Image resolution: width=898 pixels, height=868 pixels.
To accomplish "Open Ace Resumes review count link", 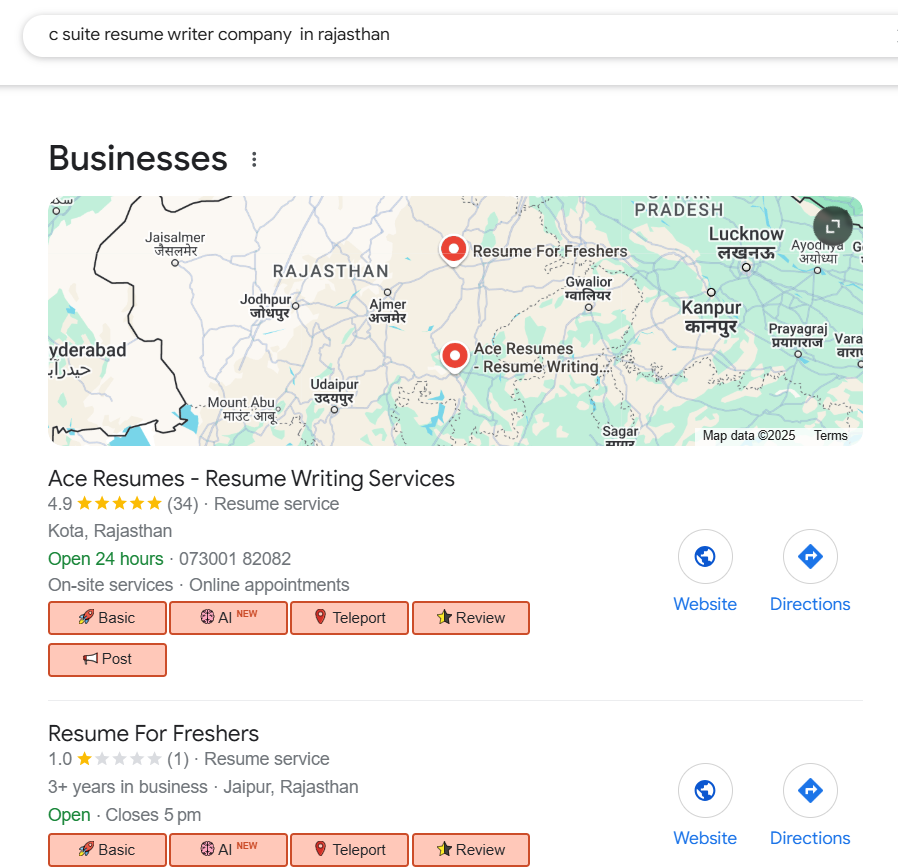I will tap(182, 504).
